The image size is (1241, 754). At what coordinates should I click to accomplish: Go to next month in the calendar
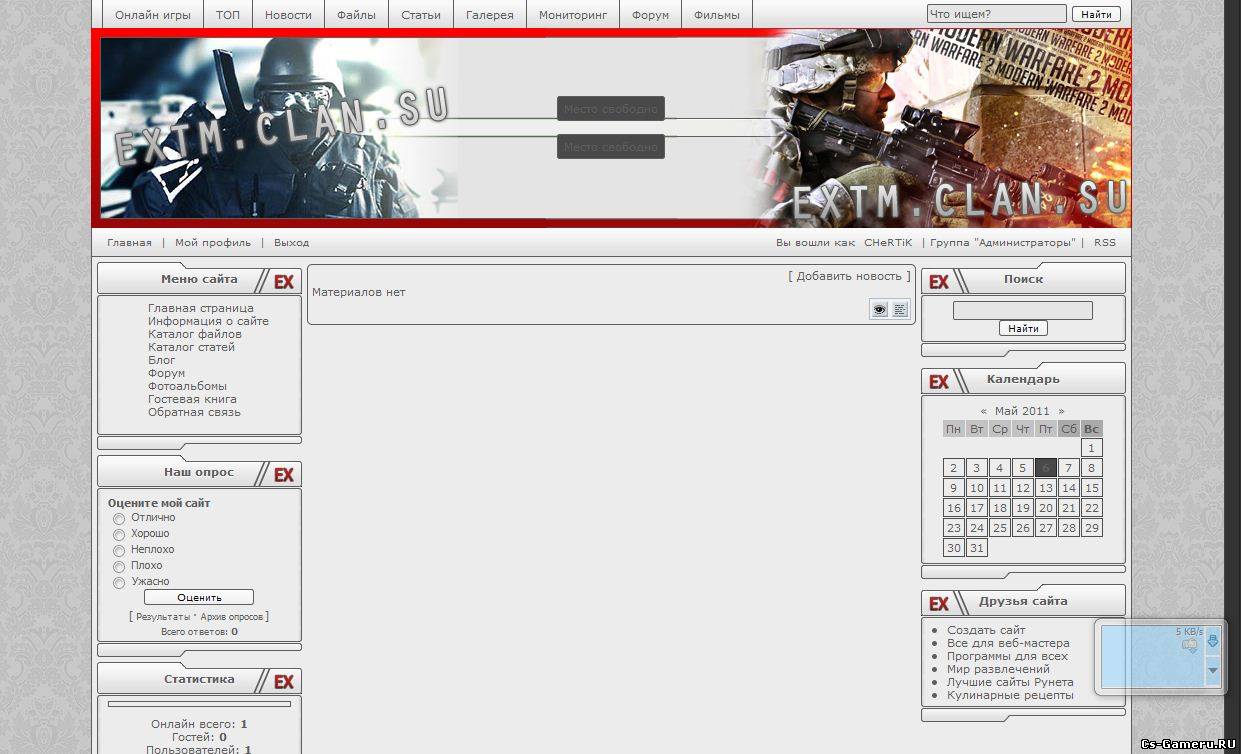(x=1061, y=411)
